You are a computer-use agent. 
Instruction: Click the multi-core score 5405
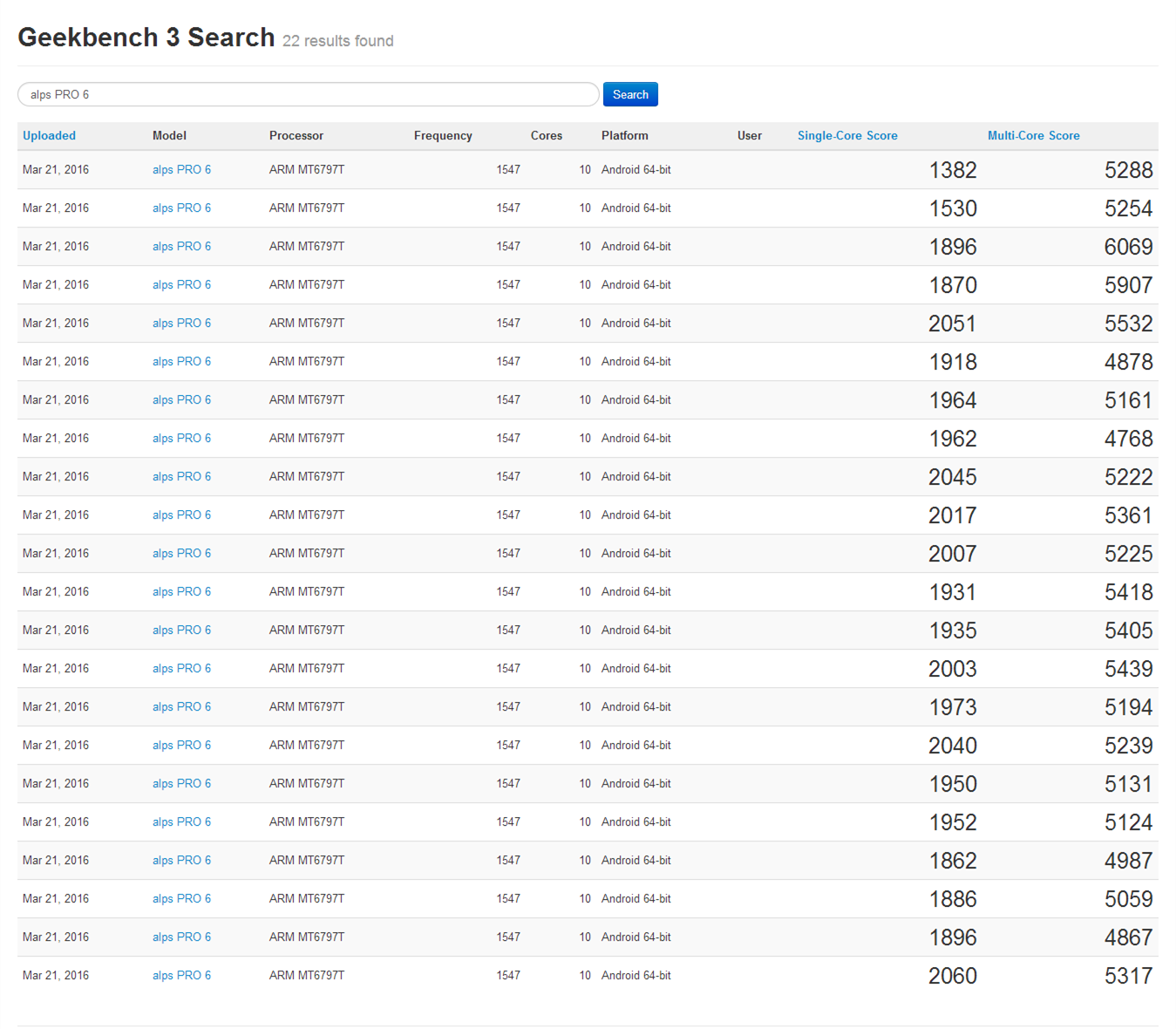[x=1128, y=630]
